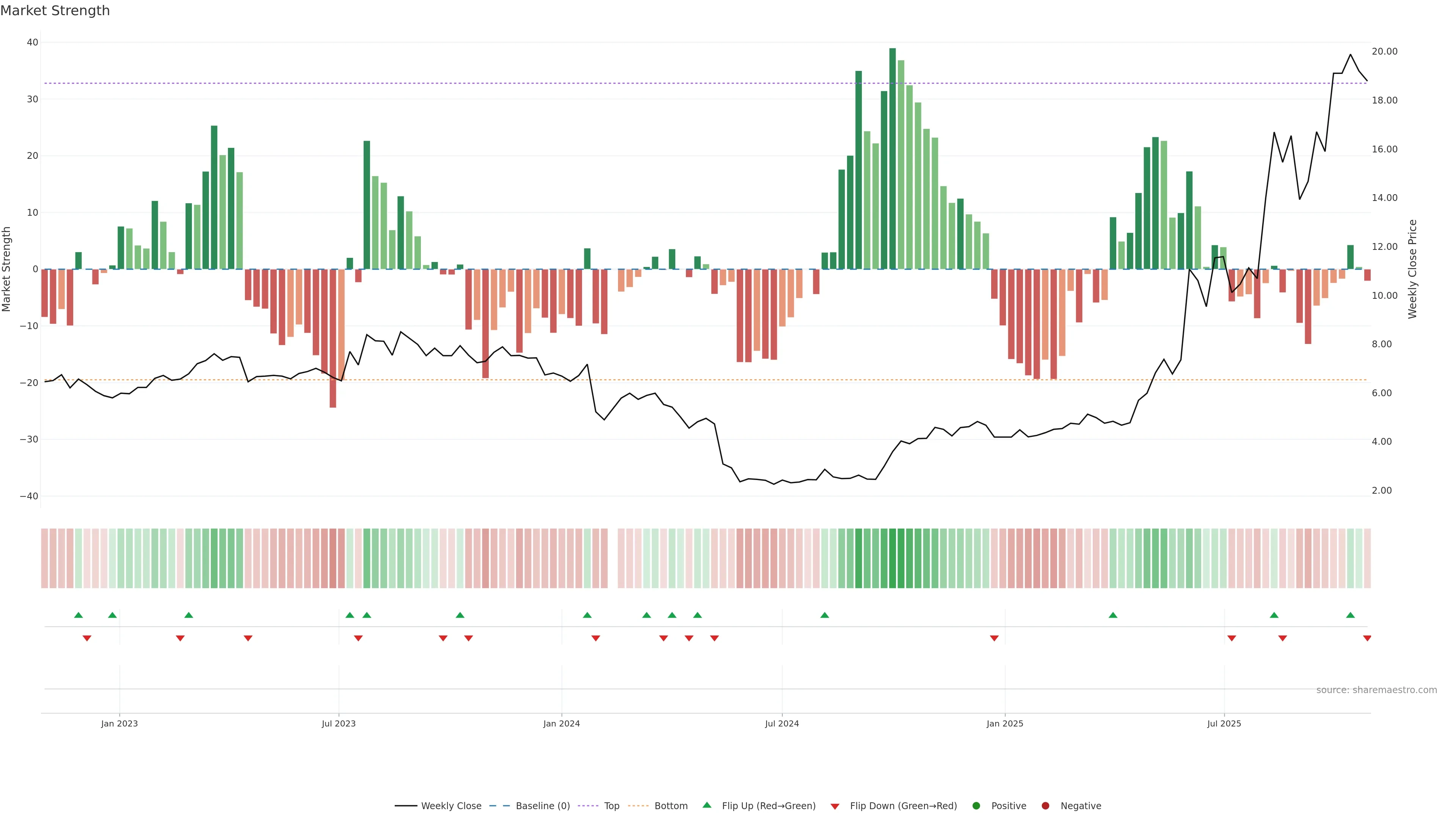The image size is (1456, 819).
Task: Click the Jan 2023 x-axis label
Action: 119,723
